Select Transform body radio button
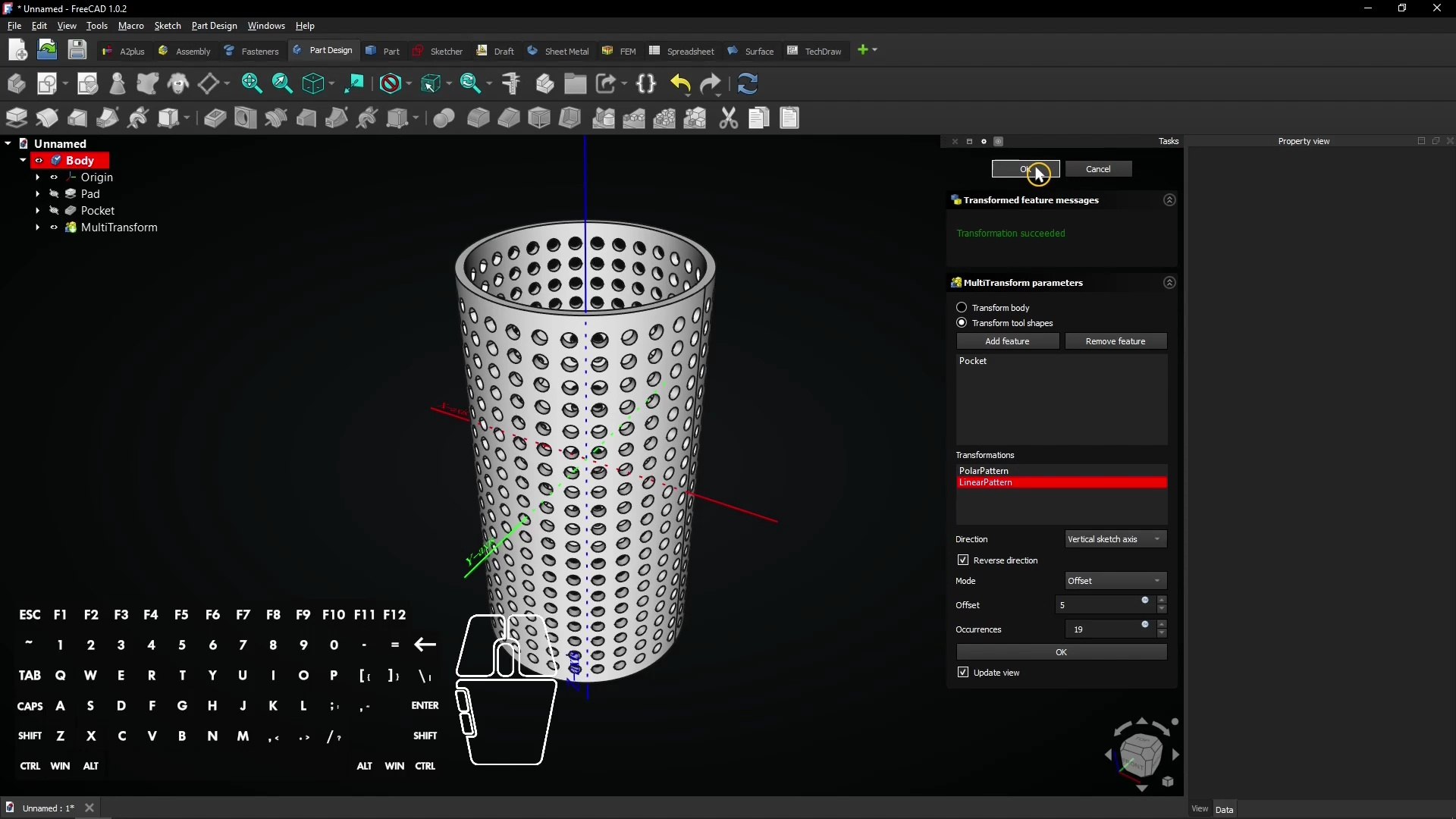 [962, 307]
